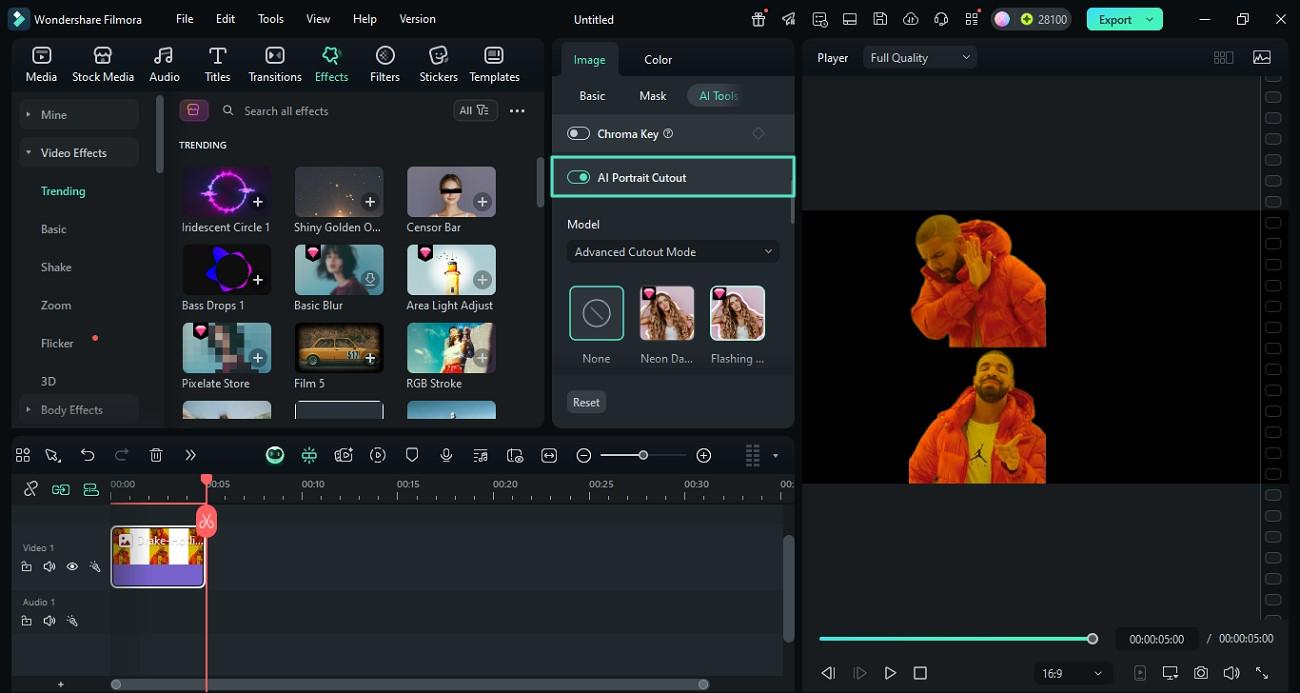Click the Chroma Key help icon
The image size is (1300, 693).
click(668, 133)
